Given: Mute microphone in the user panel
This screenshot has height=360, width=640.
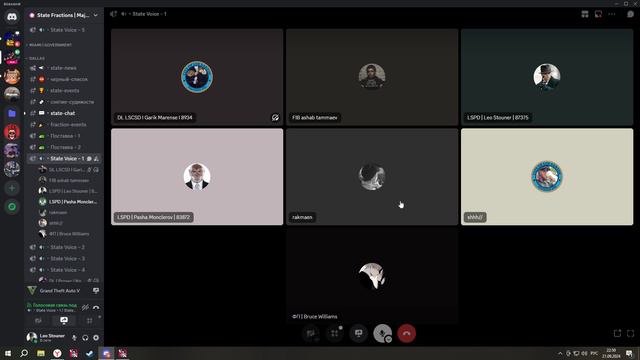Looking at the screenshot, I should point(74,338).
